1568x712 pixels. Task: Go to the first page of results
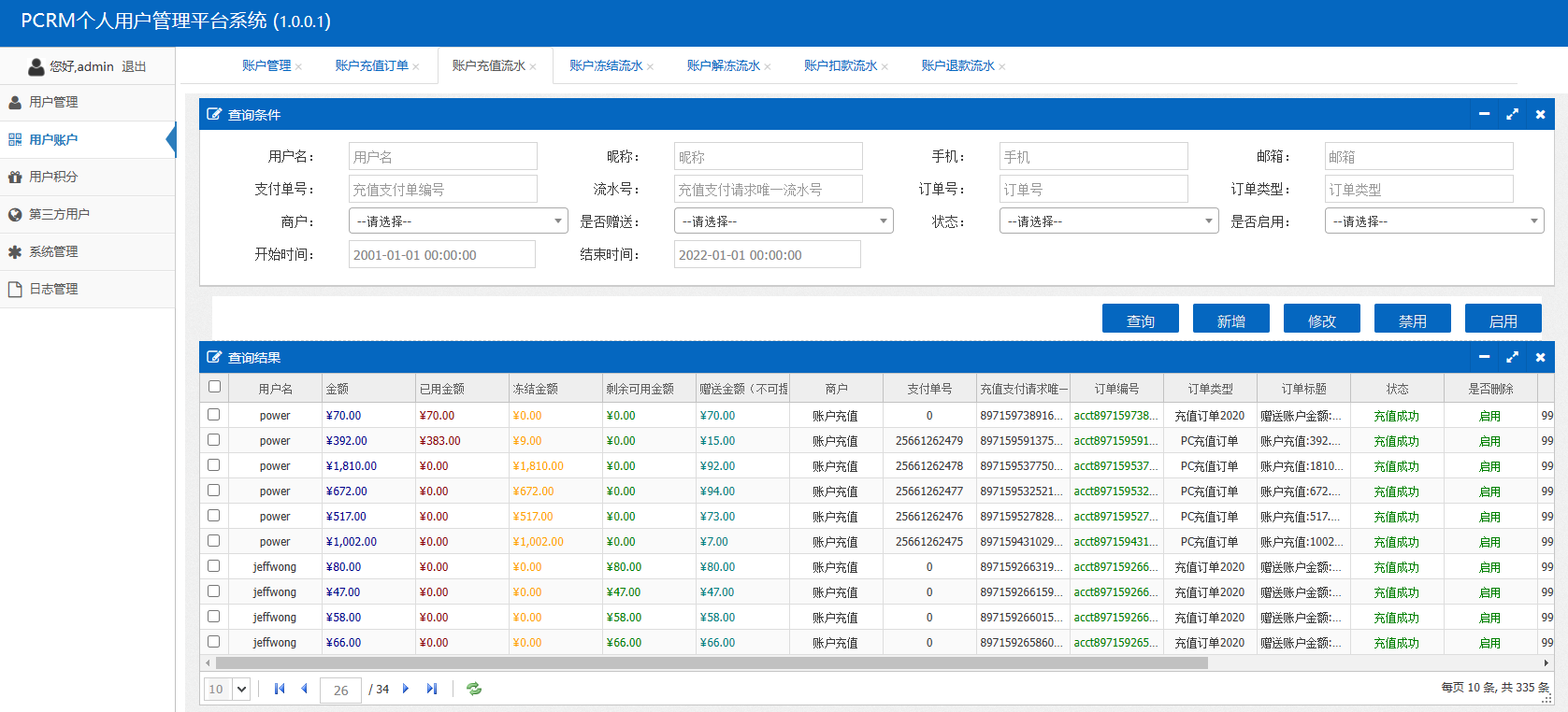tap(279, 689)
